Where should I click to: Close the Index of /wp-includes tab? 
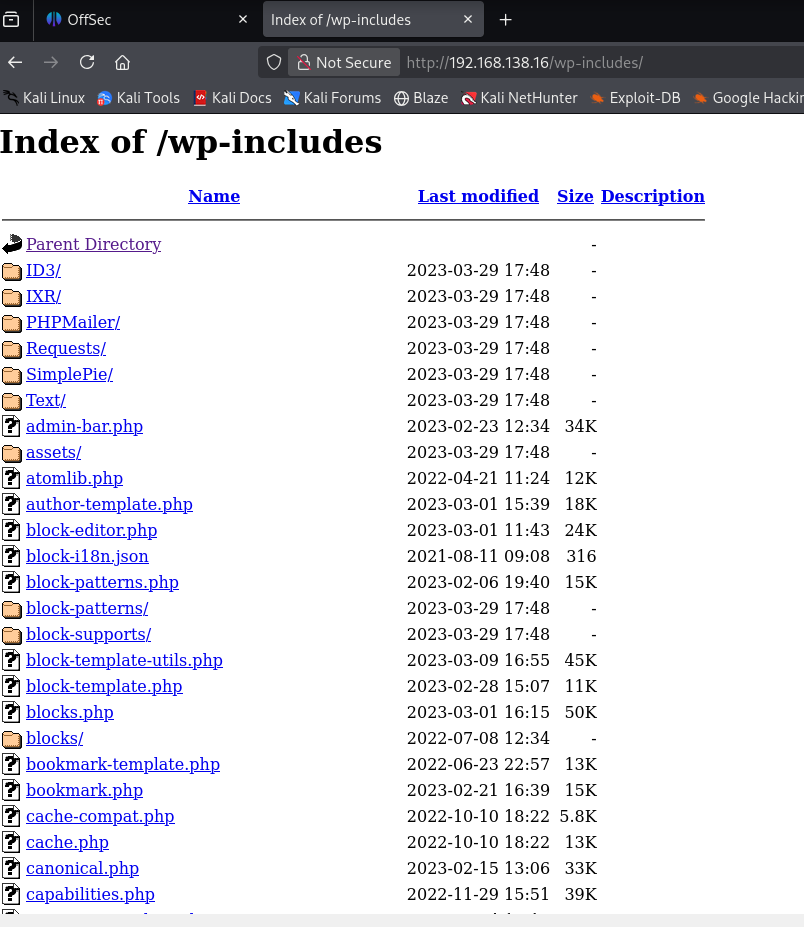[x=468, y=20]
